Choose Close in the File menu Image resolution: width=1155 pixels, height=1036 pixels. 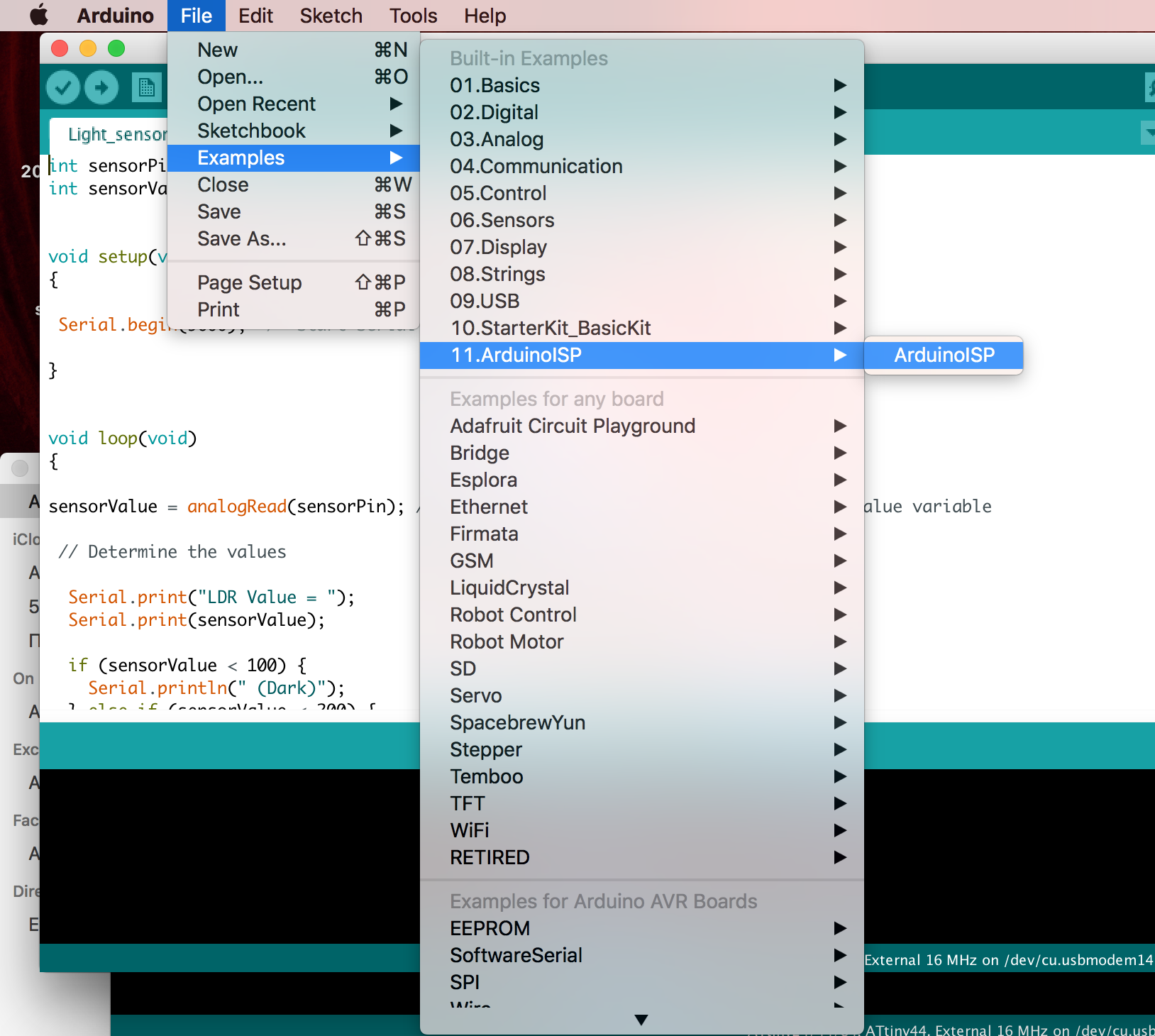(x=294, y=184)
